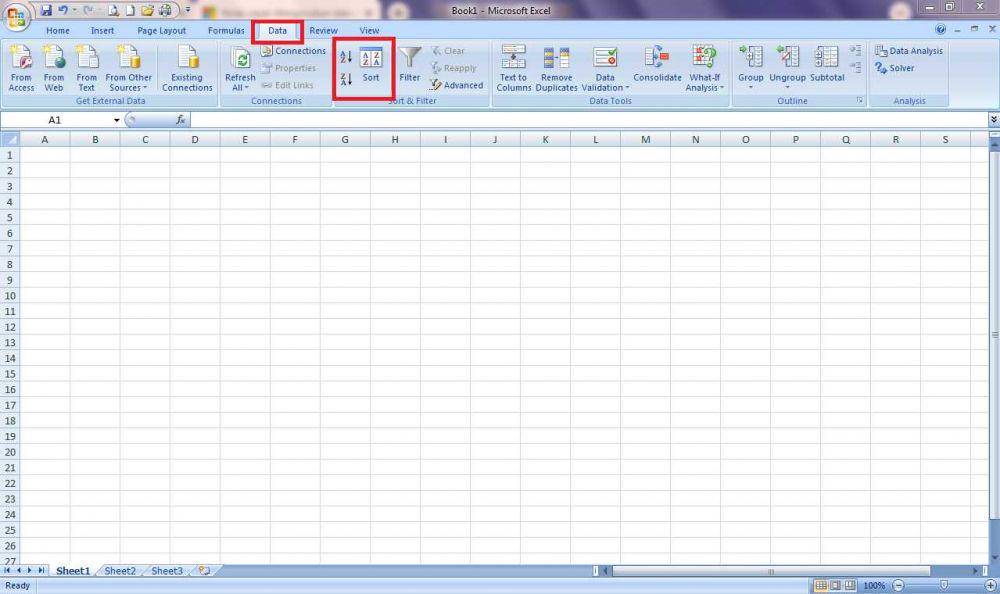This screenshot has width=1000, height=594.
Task: Expand Customize Quick Access Toolbar arrow
Action: pos(188,10)
